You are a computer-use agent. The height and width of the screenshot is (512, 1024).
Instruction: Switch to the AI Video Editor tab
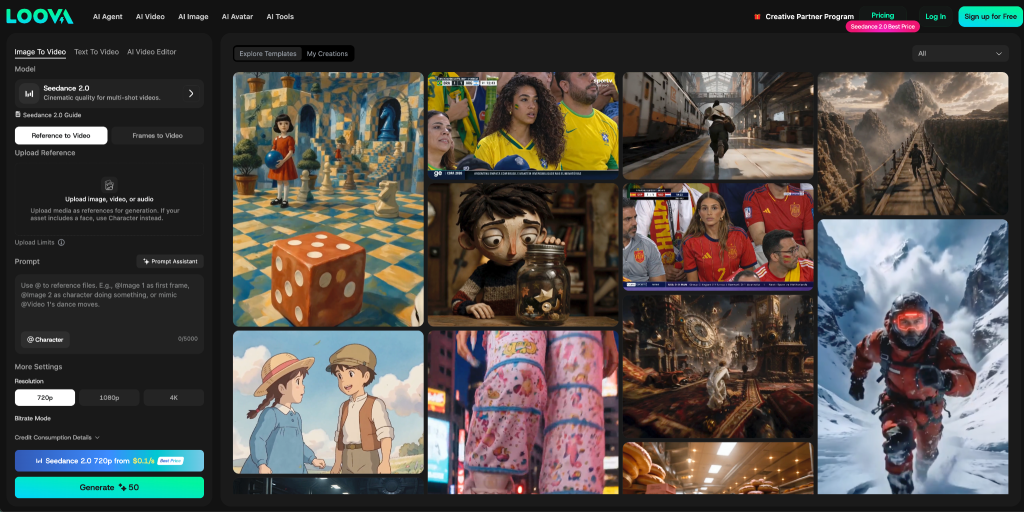(x=152, y=52)
